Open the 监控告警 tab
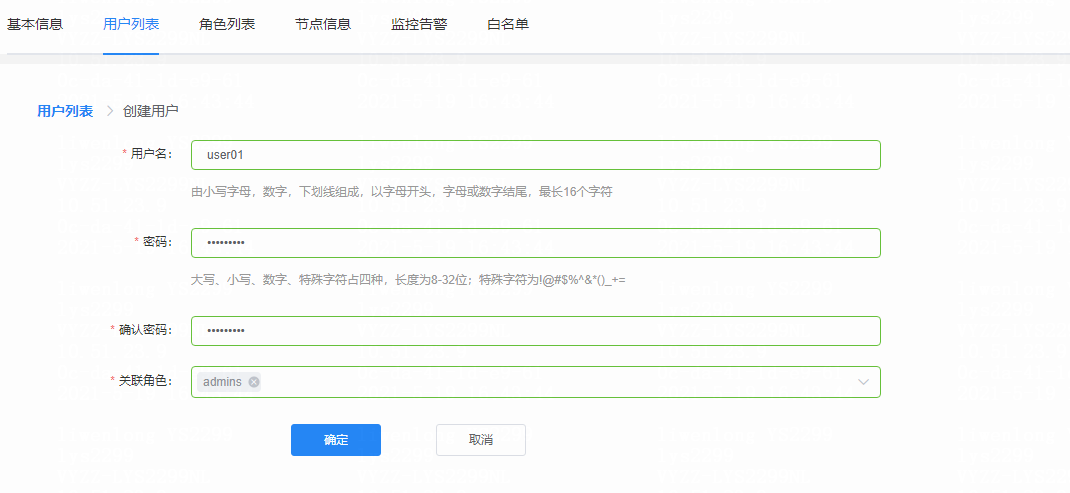Screen dimensions: 1070x493 tap(419, 24)
